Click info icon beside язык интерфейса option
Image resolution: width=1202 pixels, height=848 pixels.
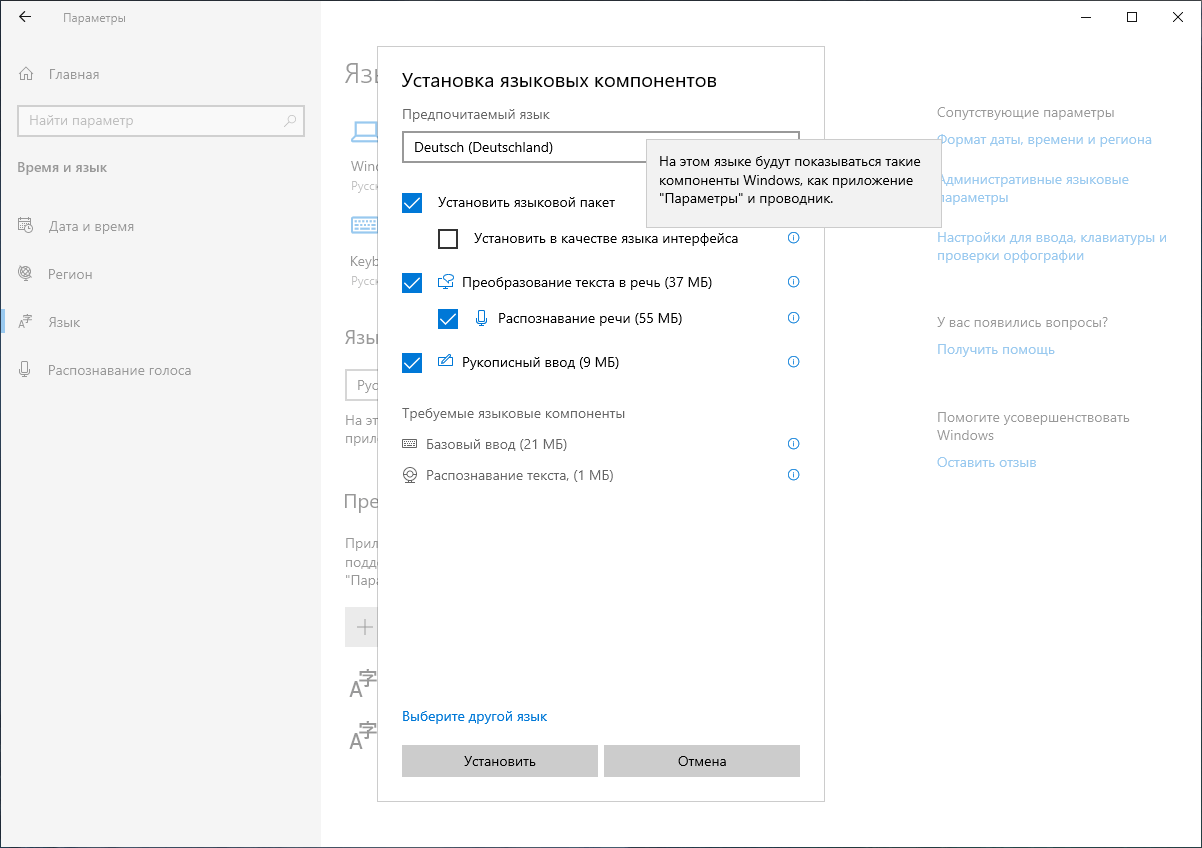794,238
